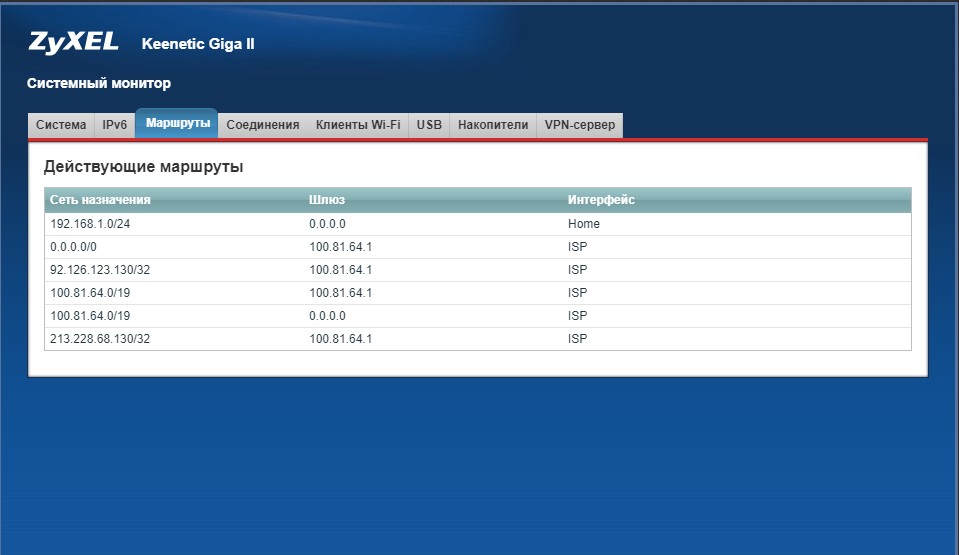959x555 pixels.
Task: Go to the Клиенты Wi-Fi tab
Action: (x=358, y=125)
